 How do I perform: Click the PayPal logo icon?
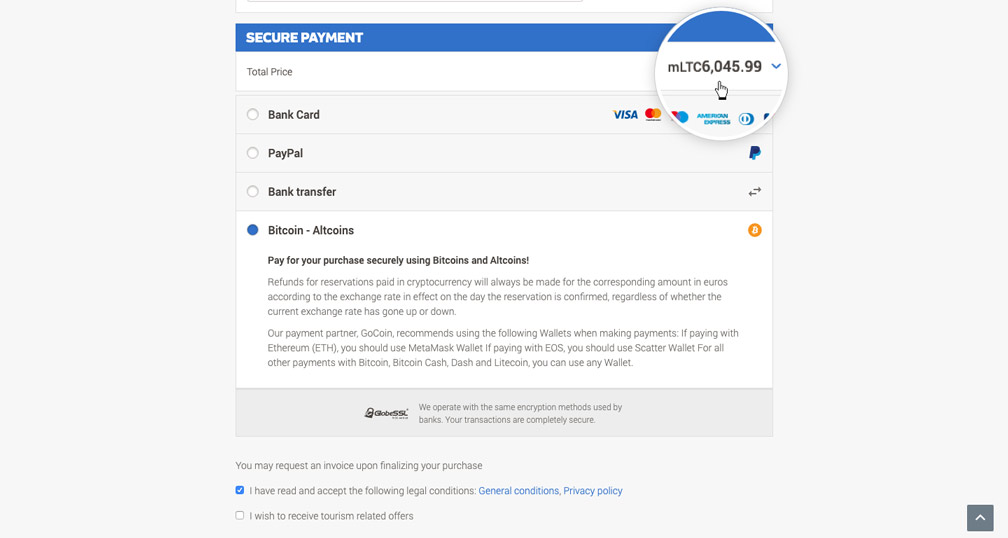click(755, 153)
